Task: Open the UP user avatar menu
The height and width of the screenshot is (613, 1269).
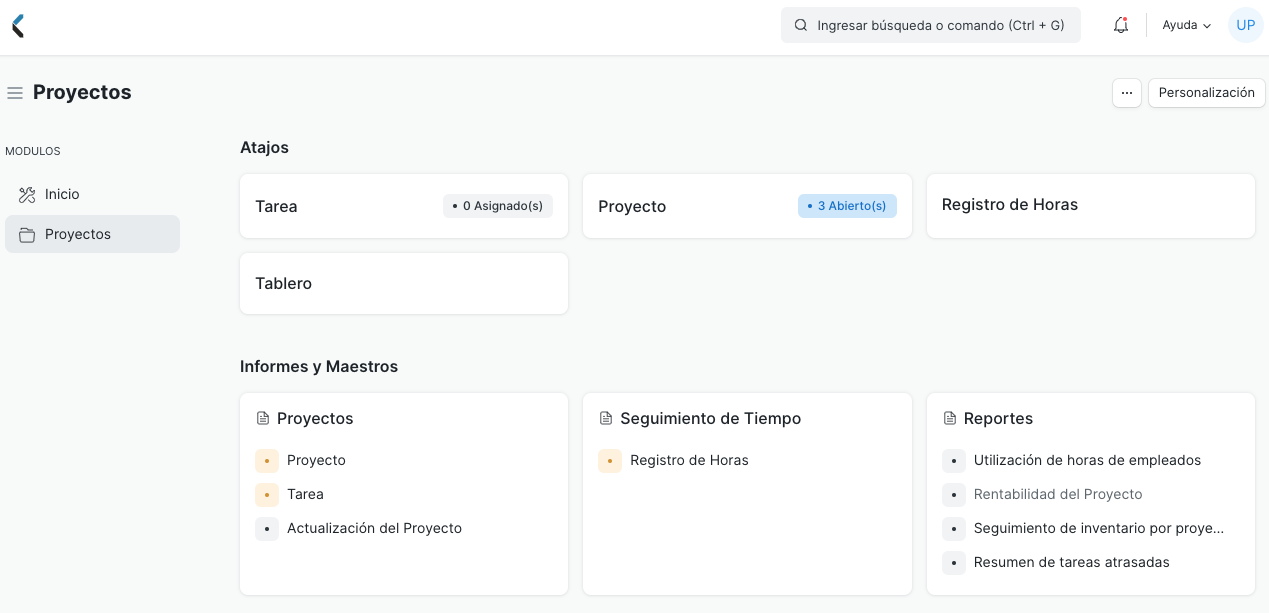Action: tap(1245, 25)
